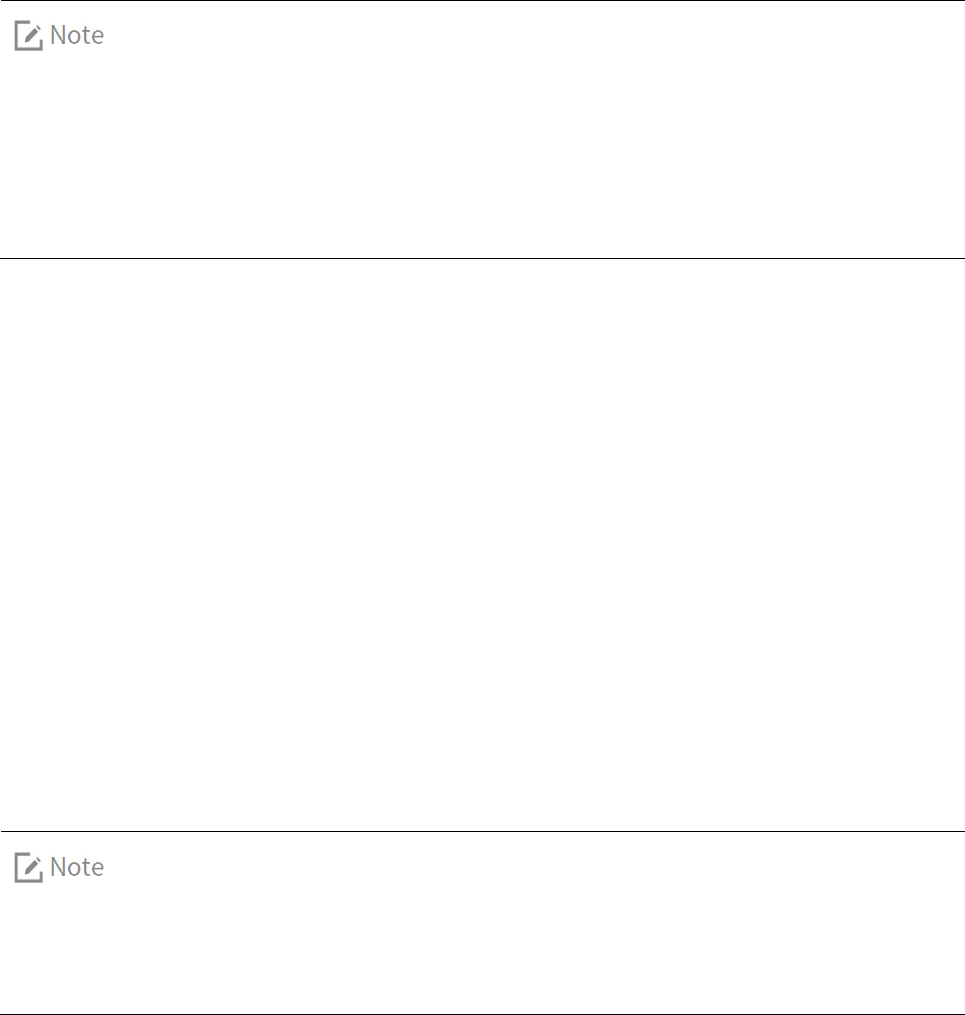965x1015 pixels.
Task: Click blank space right of top Note heading
Action: (x=518, y=36)
